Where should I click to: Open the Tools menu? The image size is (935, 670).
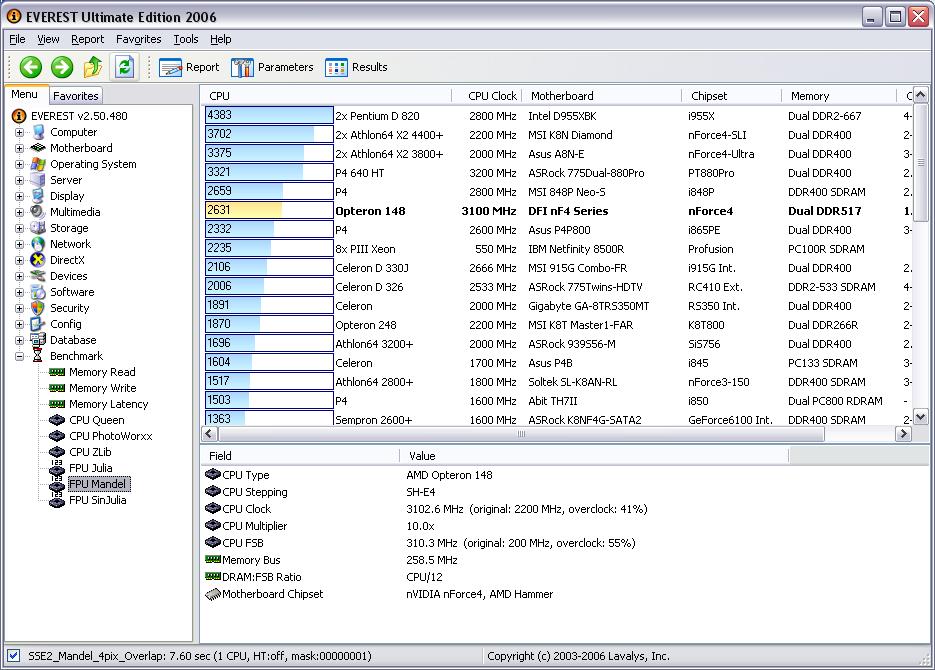(x=185, y=39)
